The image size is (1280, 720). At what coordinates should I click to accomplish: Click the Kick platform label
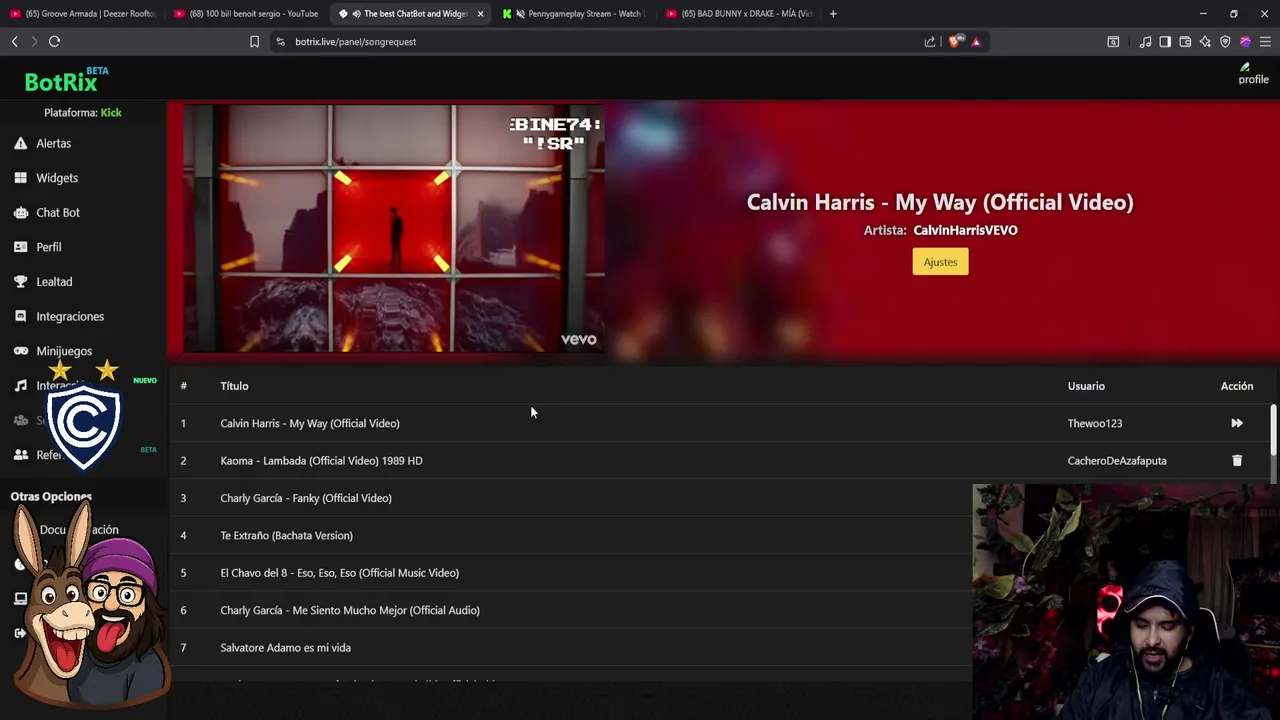click(111, 113)
